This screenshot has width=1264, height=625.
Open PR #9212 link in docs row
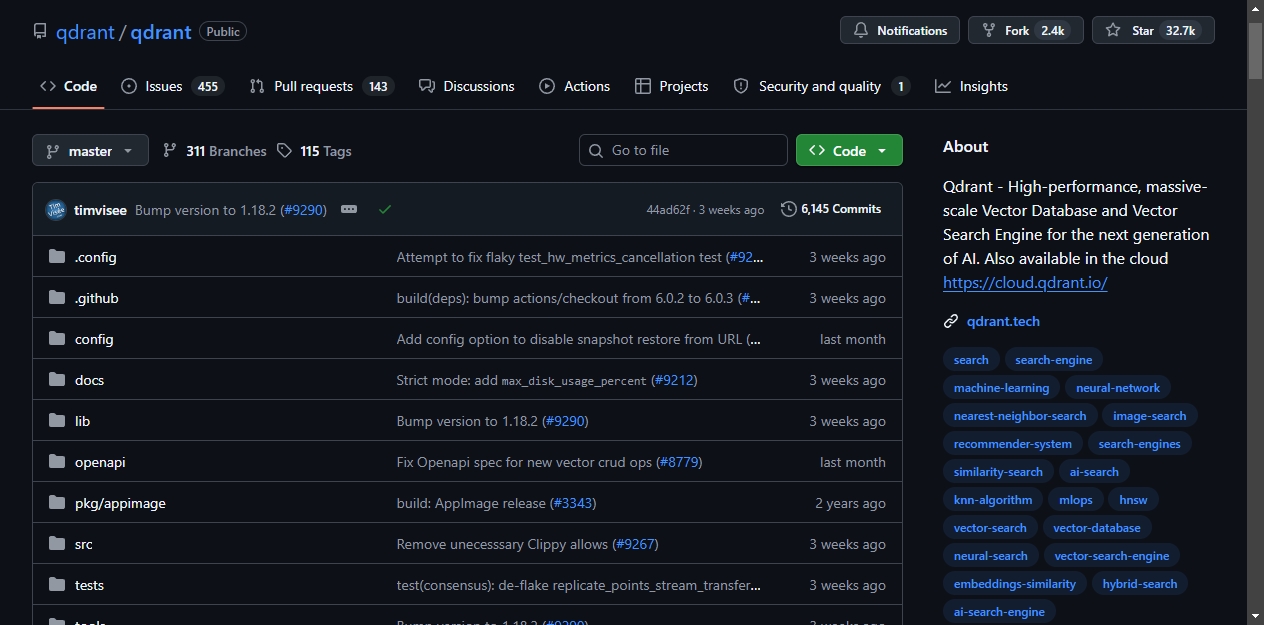coord(674,380)
